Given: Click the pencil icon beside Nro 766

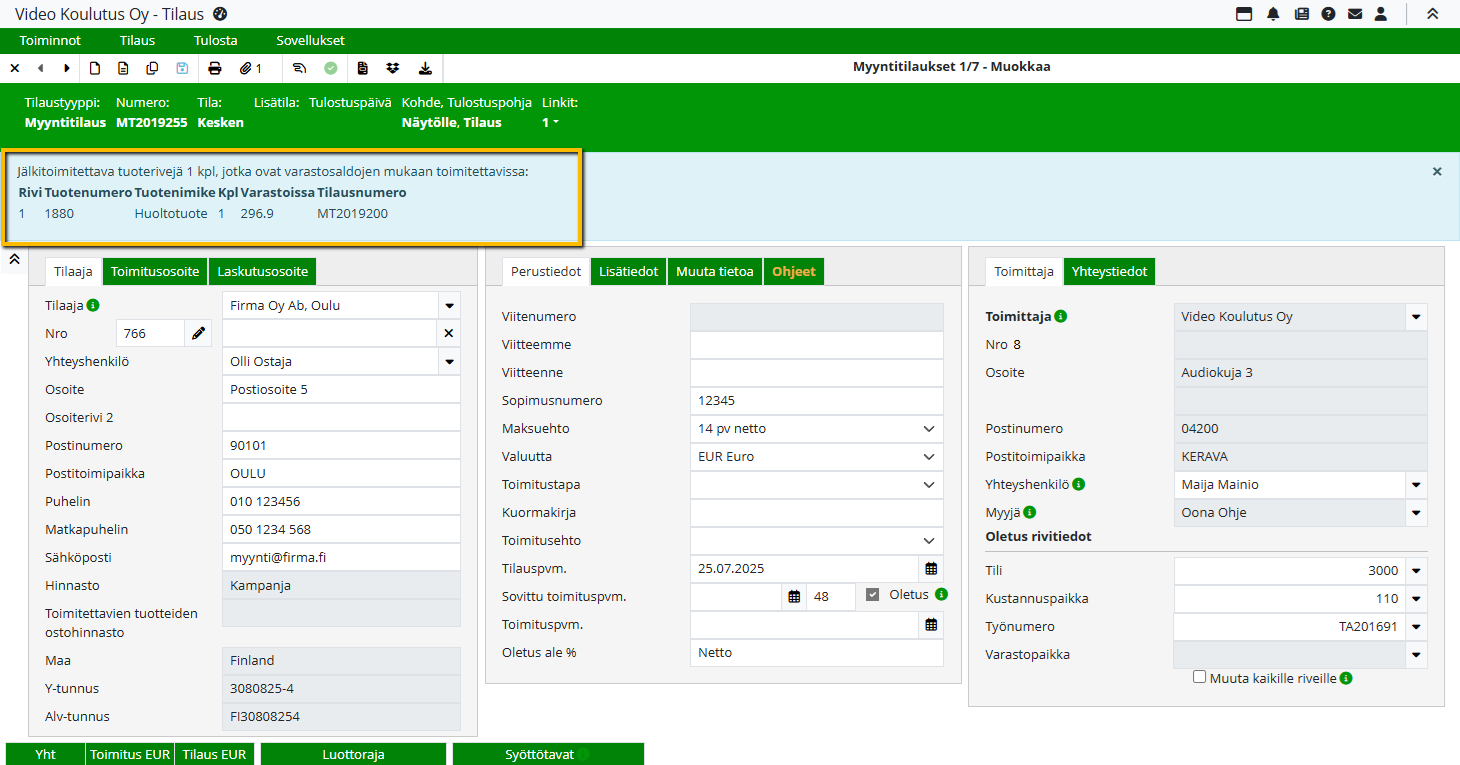Looking at the screenshot, I should pos(199,333).
